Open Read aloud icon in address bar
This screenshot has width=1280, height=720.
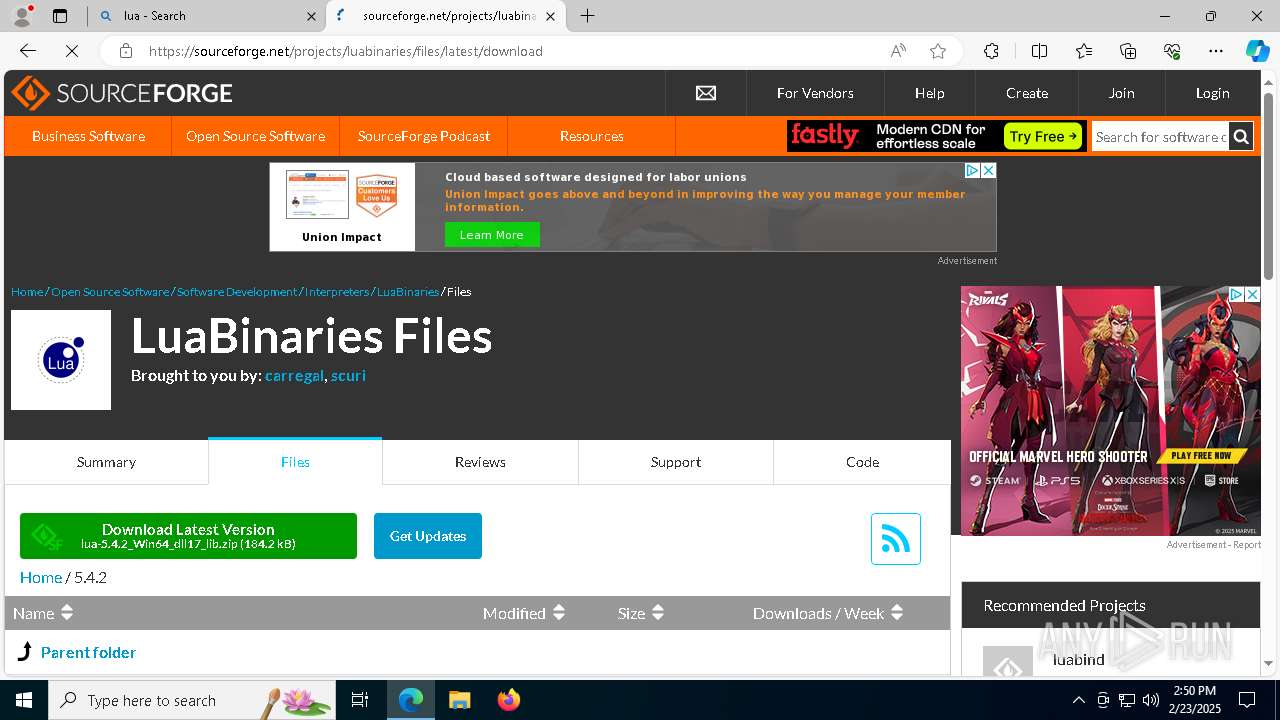(898, 51)
